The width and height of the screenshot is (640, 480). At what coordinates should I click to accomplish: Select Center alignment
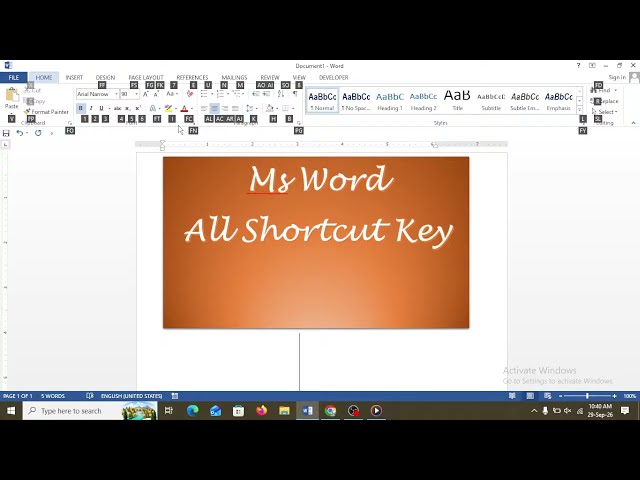click(214, 108)
